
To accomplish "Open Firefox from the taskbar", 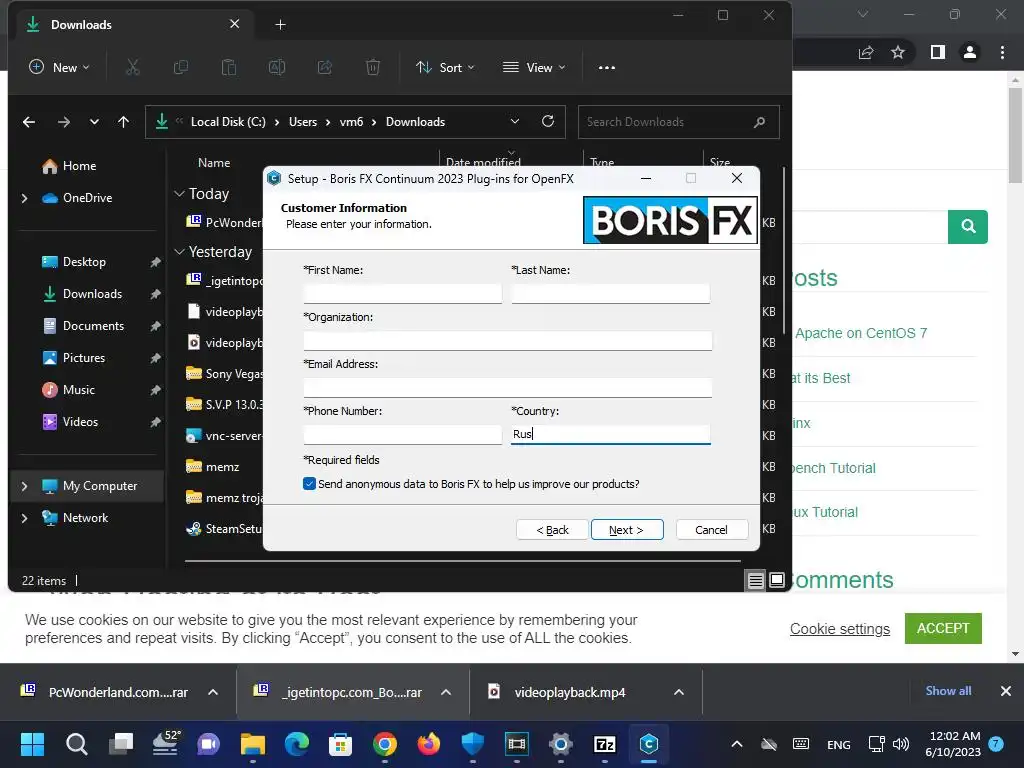I will point(428,744).
